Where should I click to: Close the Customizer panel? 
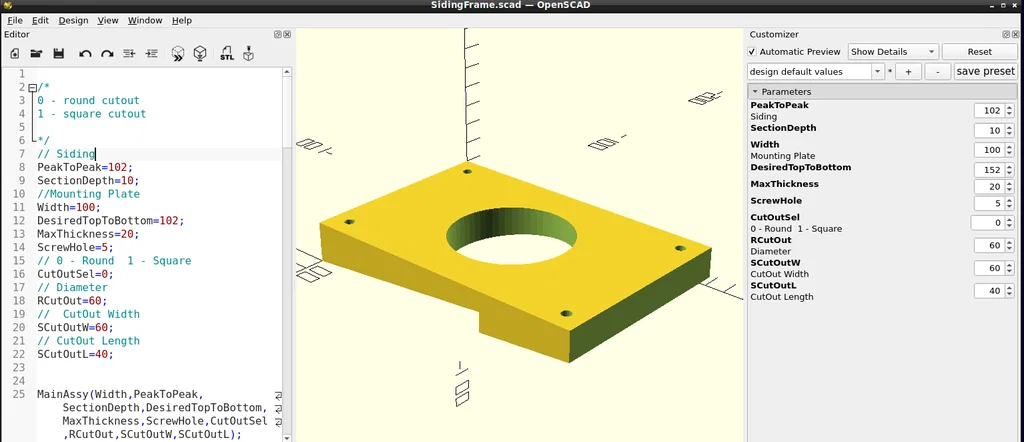click(1015, 35)
